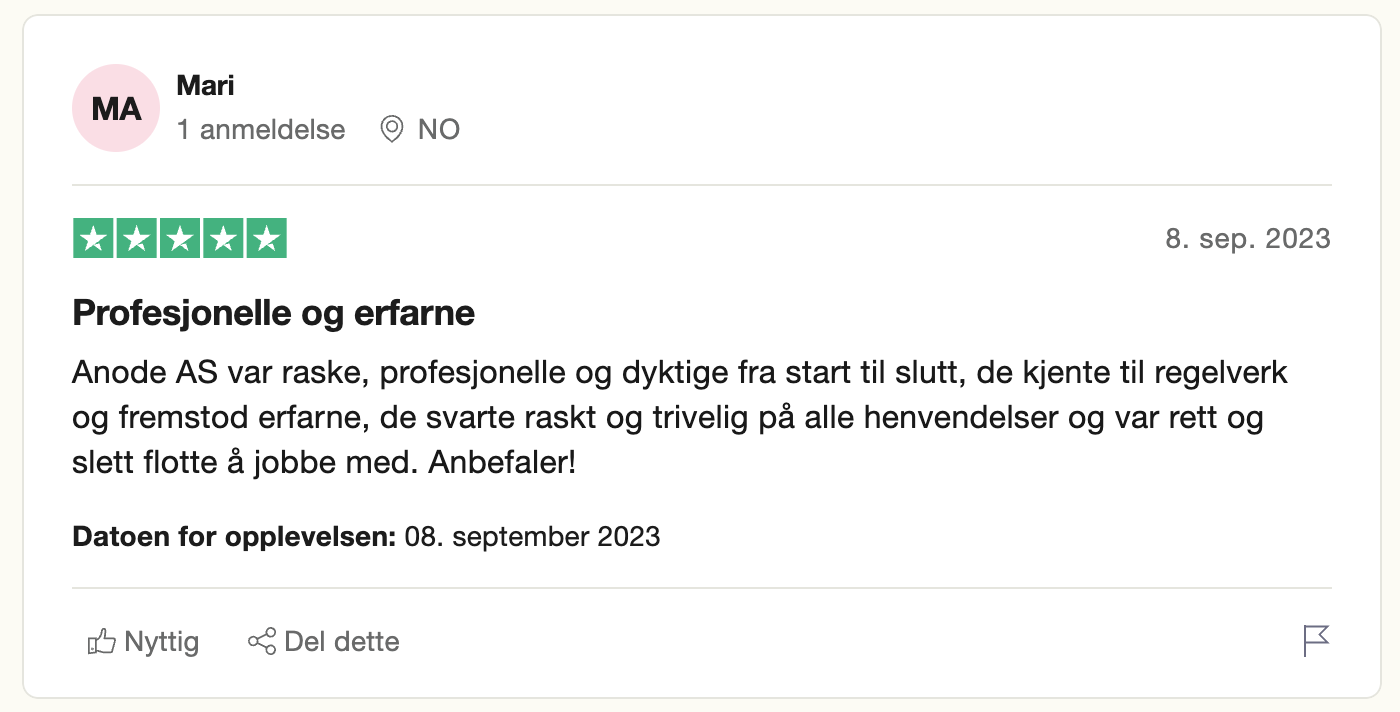Mark review as helpful via 'Nyttig' label
The height and width of the screenshot is (712, 1400).
click(x=162, y=641)
